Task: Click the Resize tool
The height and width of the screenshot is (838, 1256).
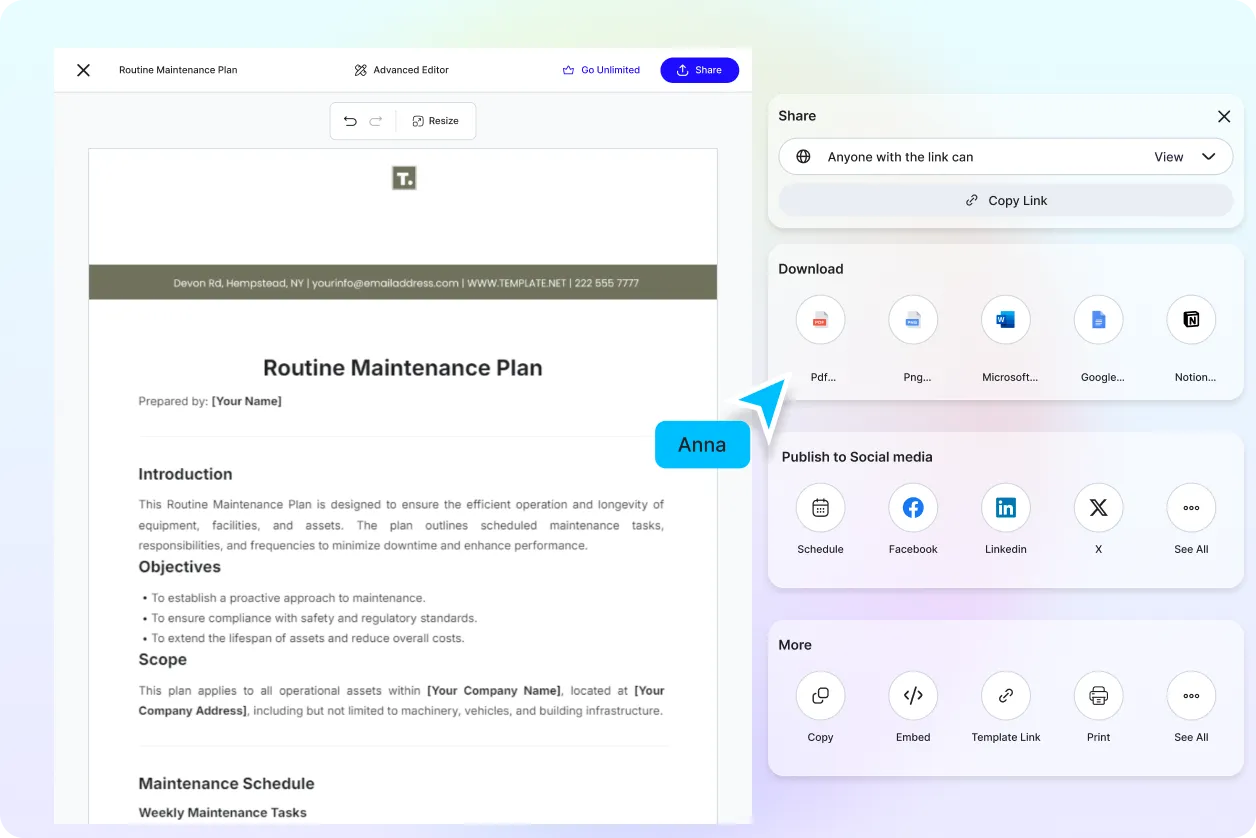Action: click(x=435, y=121)
